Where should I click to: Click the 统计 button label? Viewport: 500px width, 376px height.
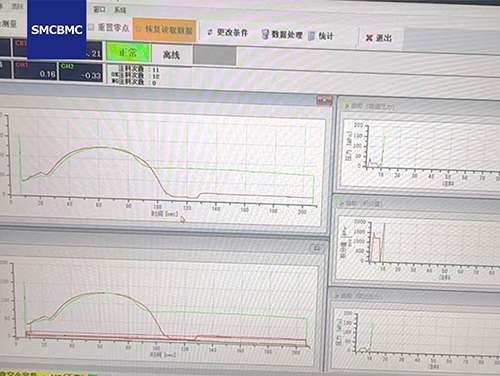click(x=326, y=36)
